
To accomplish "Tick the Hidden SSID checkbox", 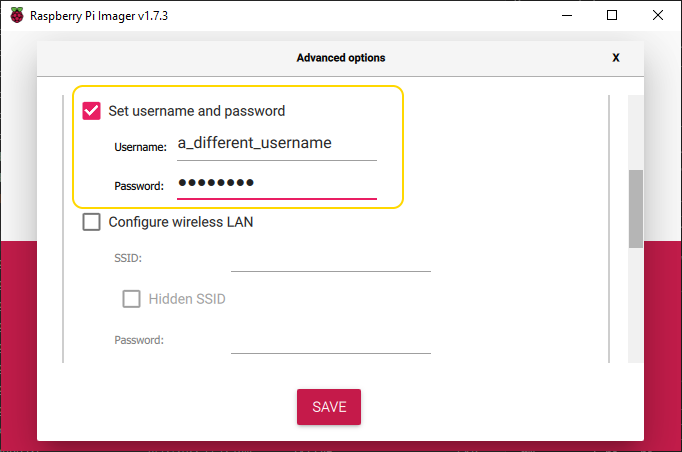I will [132, 298].
